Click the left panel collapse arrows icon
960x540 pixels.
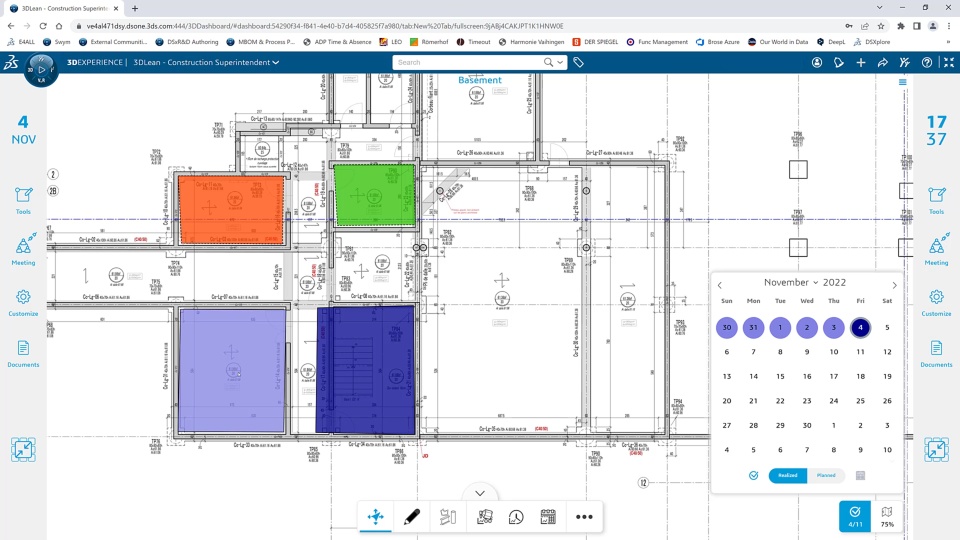(23, 449)
